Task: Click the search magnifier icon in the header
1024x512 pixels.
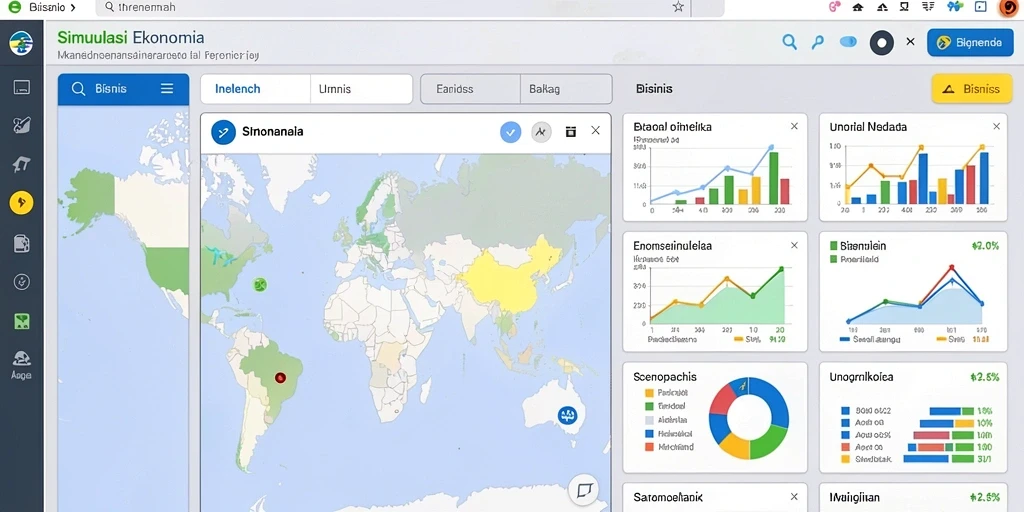Action: click(x=790, y=42)
